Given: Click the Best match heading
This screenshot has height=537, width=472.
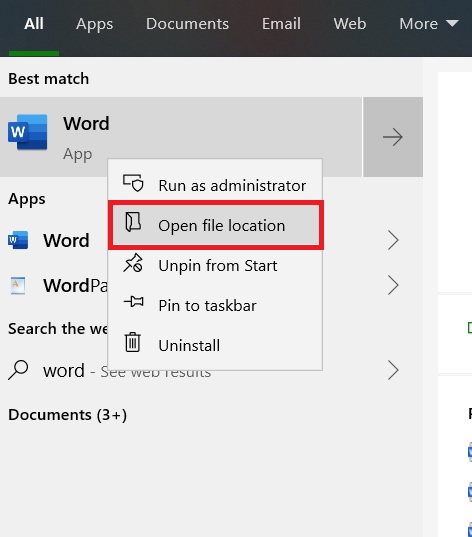Looking at the screenshot, I should 48,79.
